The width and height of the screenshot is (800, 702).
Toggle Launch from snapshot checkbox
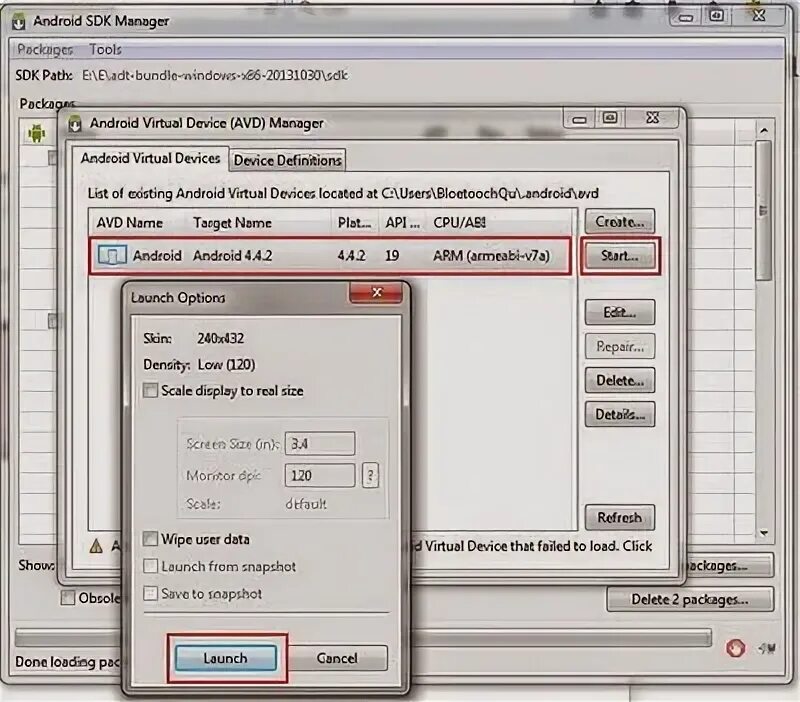(150, 566)
